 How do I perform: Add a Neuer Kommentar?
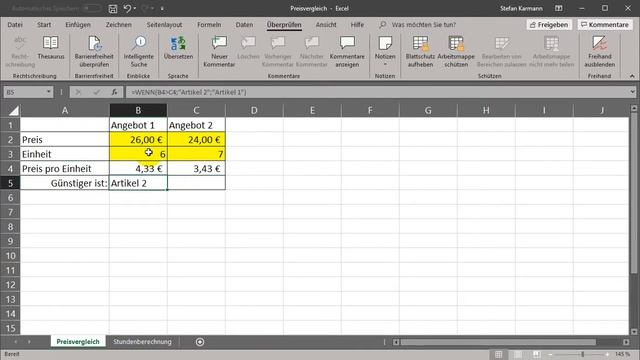(219, 51)
